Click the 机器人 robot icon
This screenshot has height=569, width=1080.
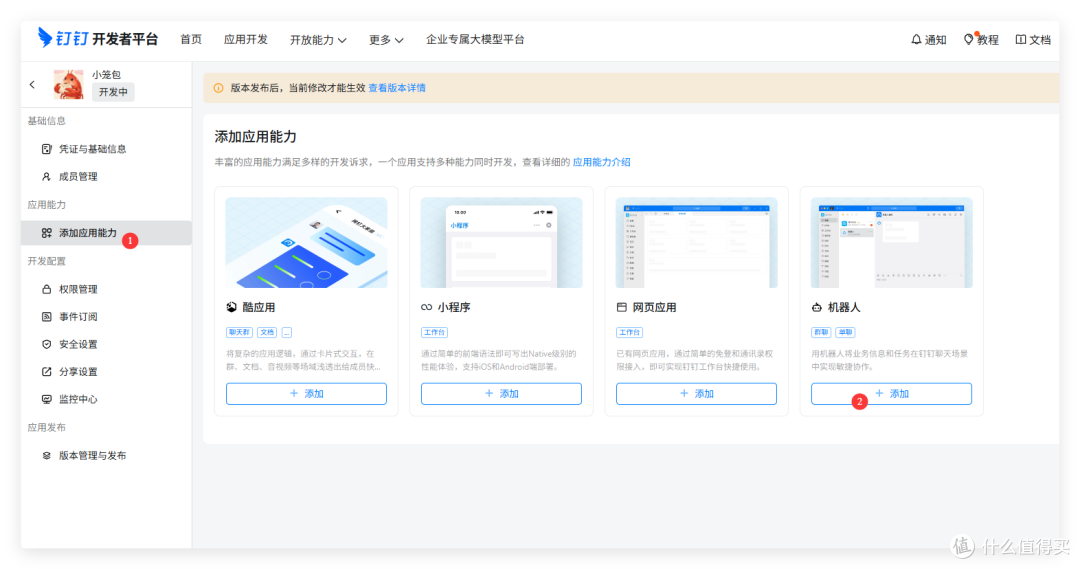click(816, 307)
